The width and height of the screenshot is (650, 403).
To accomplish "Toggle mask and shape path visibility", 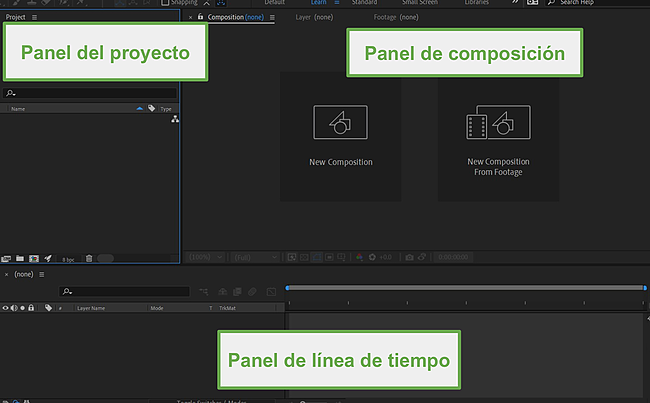I will pyautogui.click(x=317, y=257).
